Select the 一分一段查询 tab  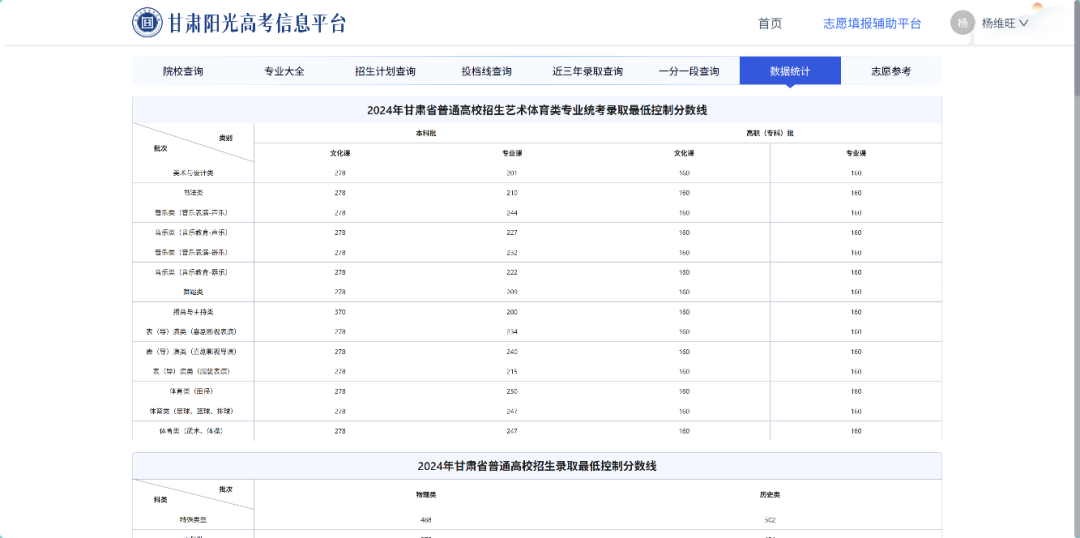[x=688, y=71]
